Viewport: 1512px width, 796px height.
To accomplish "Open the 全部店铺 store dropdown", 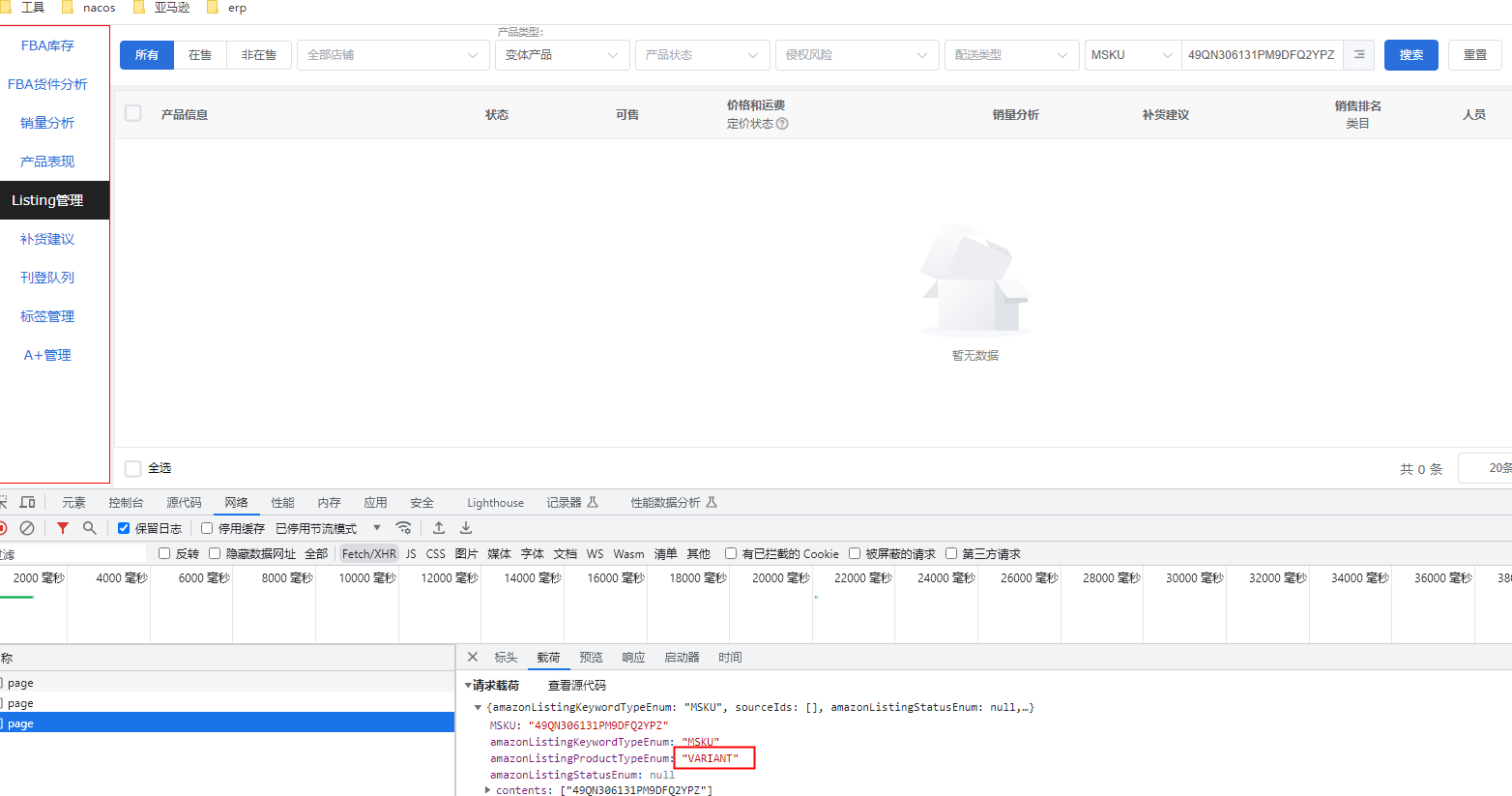I will coord(393,55).
